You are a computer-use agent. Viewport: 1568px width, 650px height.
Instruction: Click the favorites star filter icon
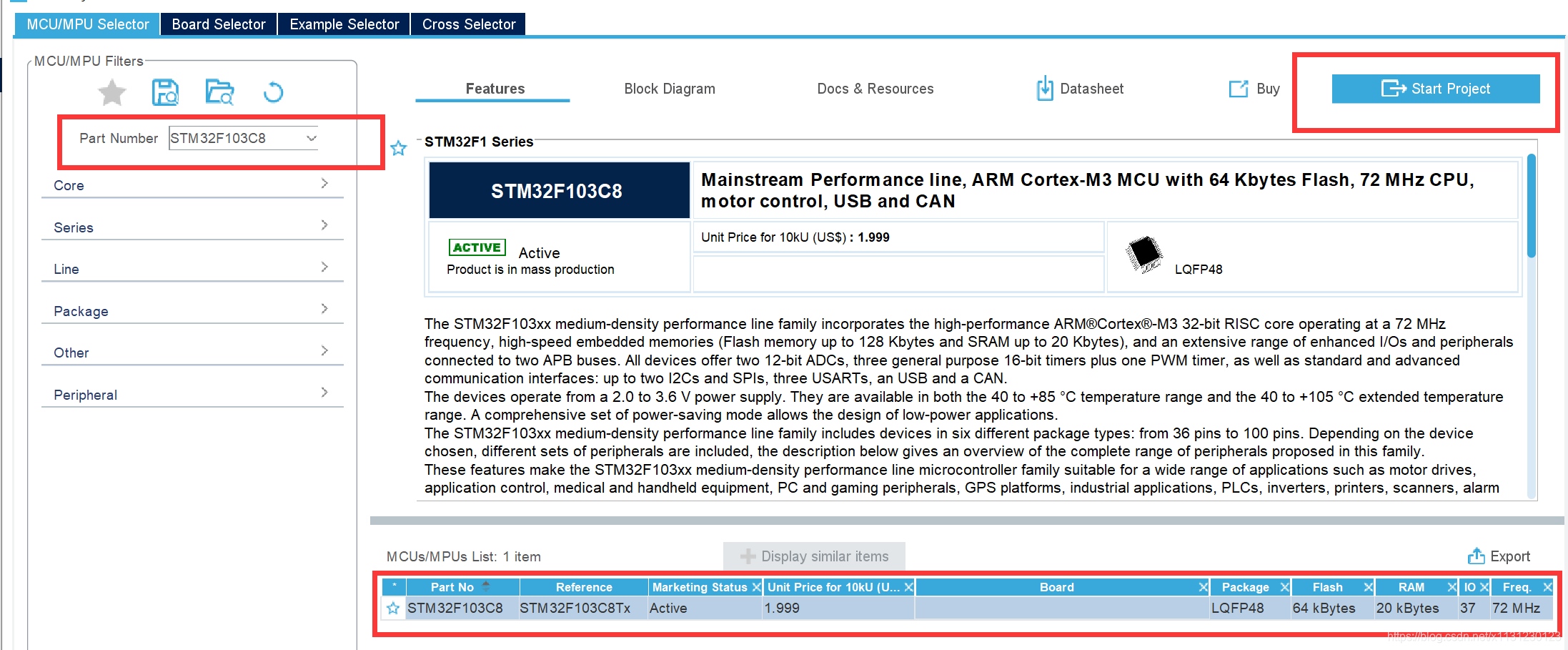point(112,92)
